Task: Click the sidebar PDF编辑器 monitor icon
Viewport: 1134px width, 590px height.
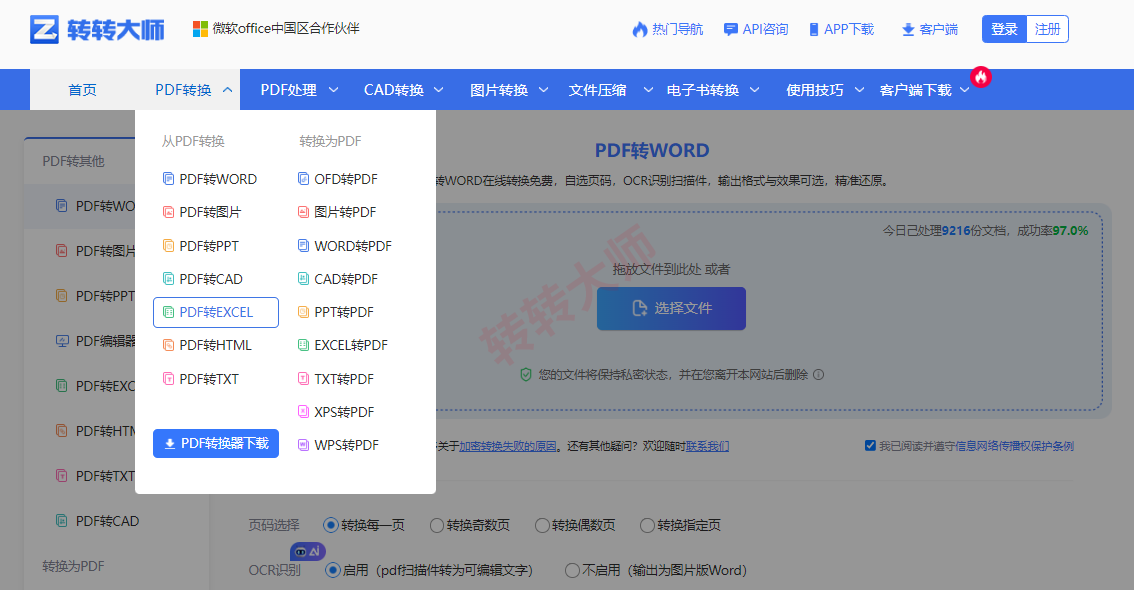Action: pyautogui.click(x=62, y=341)
